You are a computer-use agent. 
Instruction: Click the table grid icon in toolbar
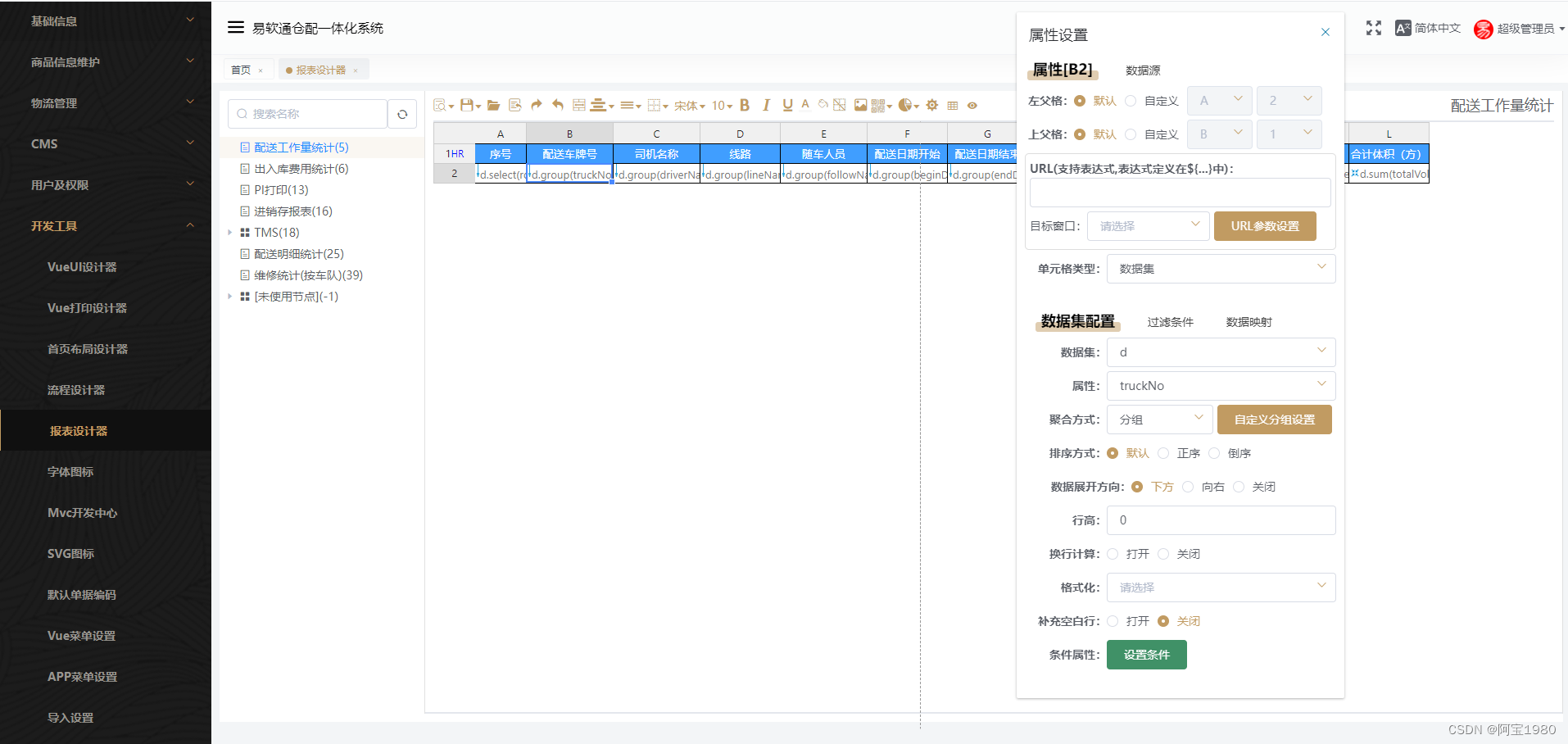click(952, 105)
